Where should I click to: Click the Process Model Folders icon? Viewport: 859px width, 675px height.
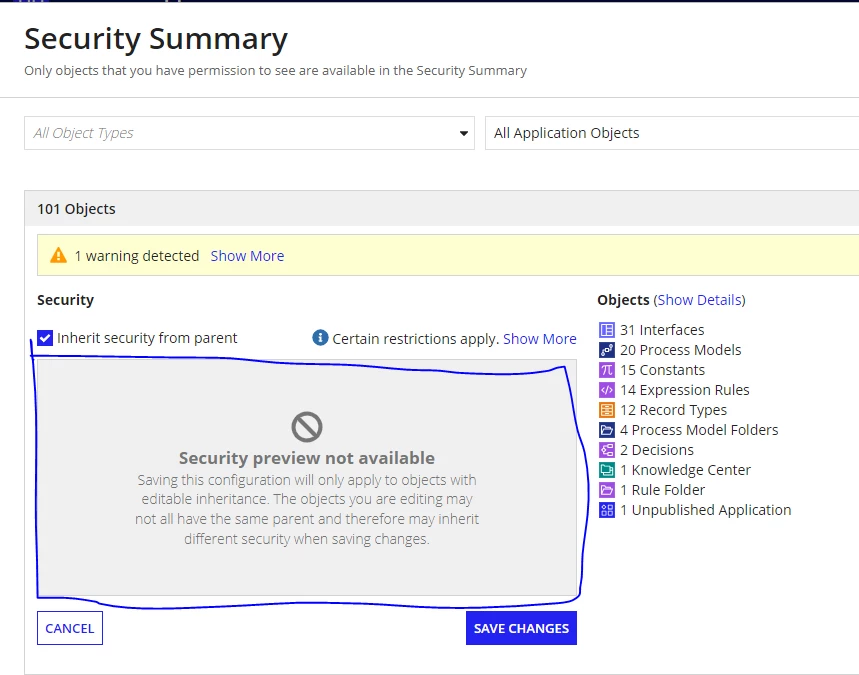[x=606, y=430]
